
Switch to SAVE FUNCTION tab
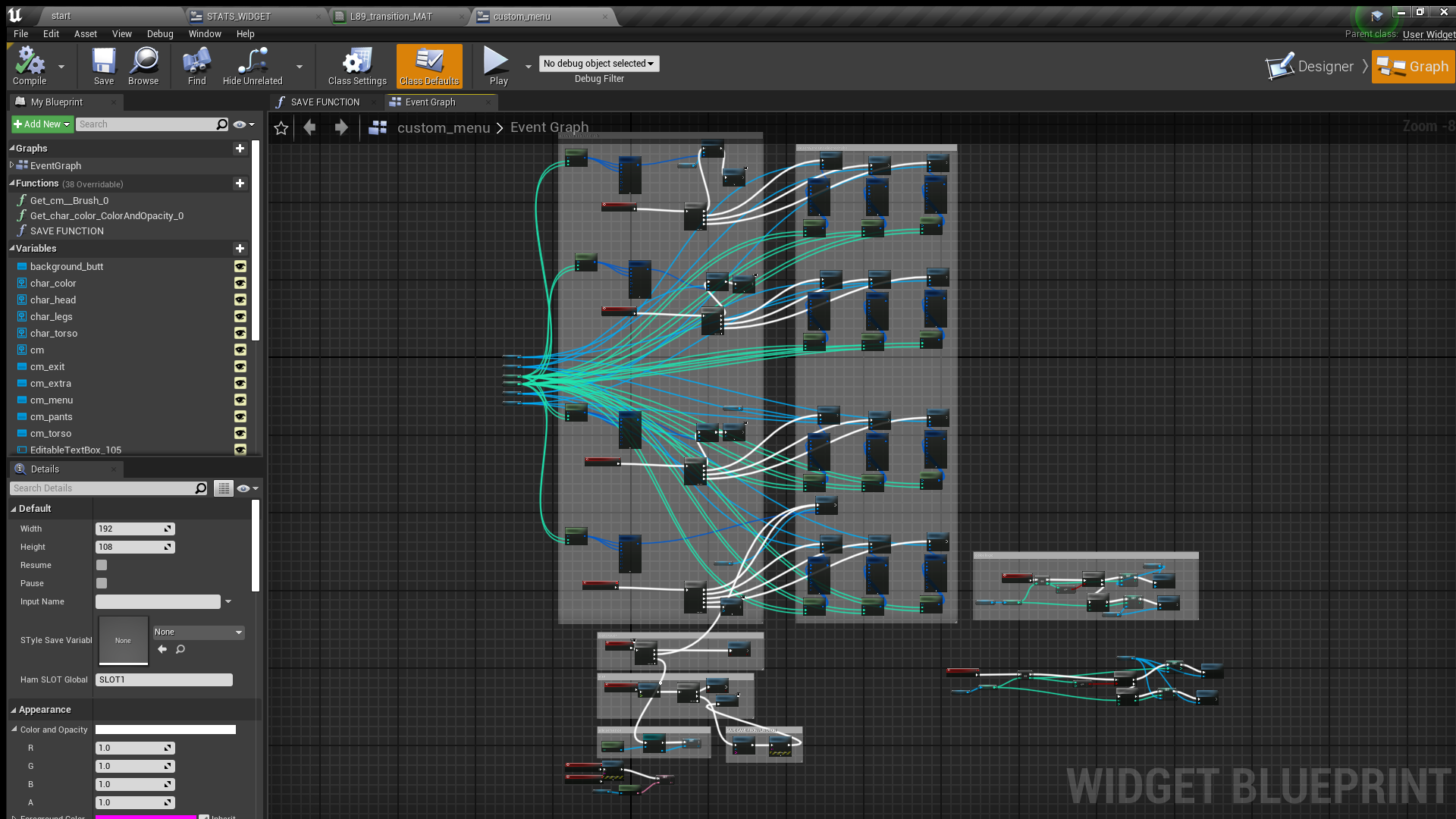325,102
